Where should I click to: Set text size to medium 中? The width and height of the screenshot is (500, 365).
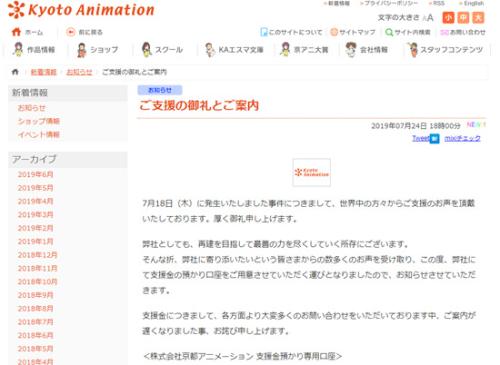click(x=463, y=18)
